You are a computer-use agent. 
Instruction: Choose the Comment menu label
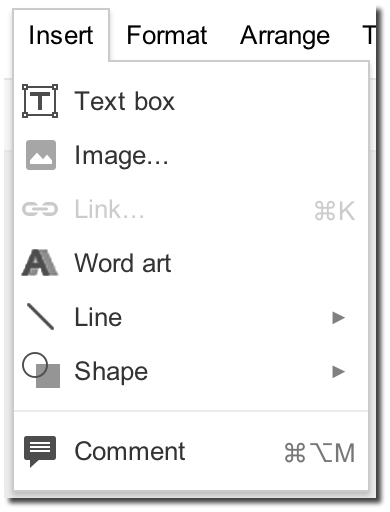click(x=130, y=451)
